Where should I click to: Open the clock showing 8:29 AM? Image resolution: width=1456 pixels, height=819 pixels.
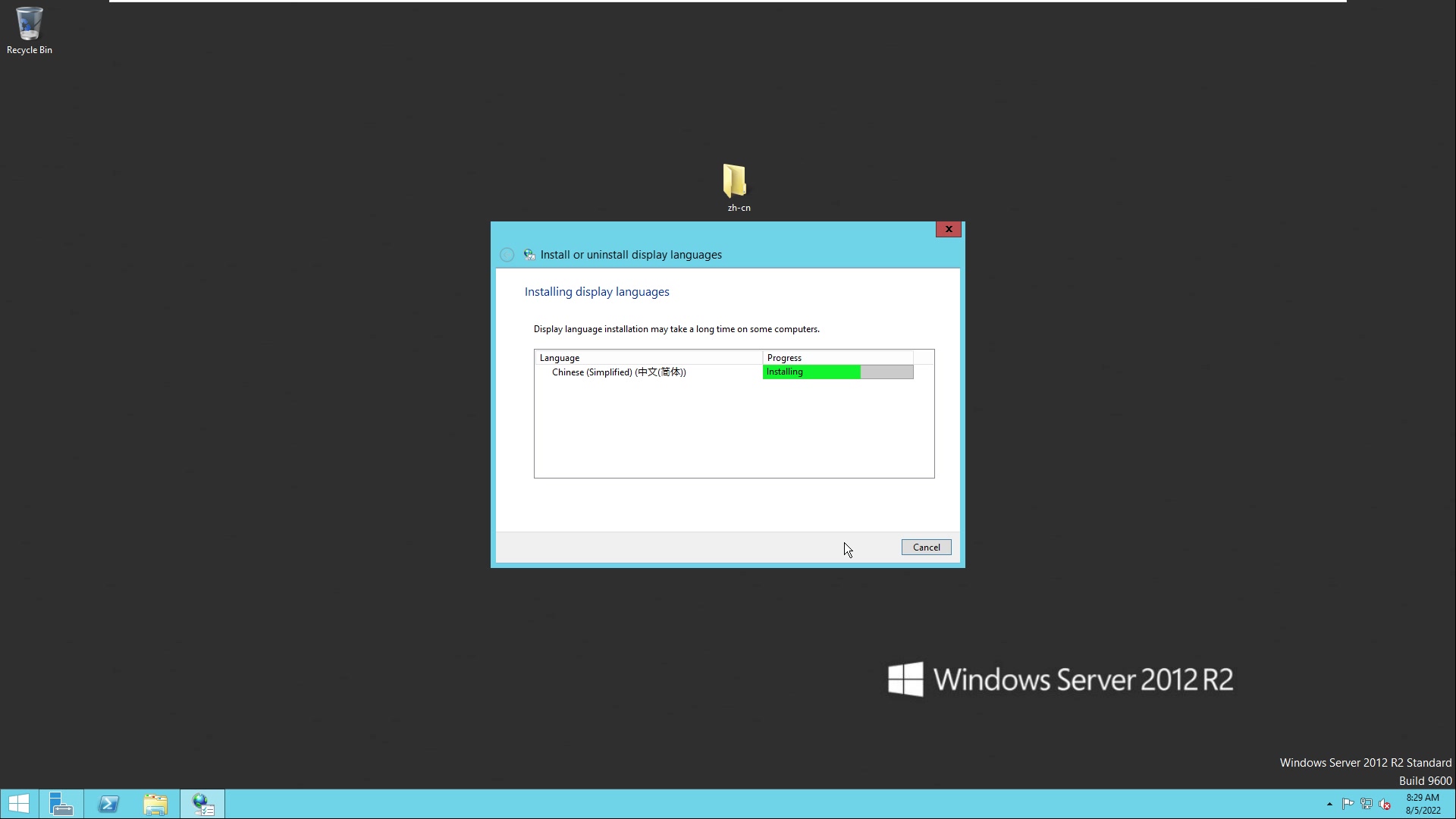tap(1423, 804)
